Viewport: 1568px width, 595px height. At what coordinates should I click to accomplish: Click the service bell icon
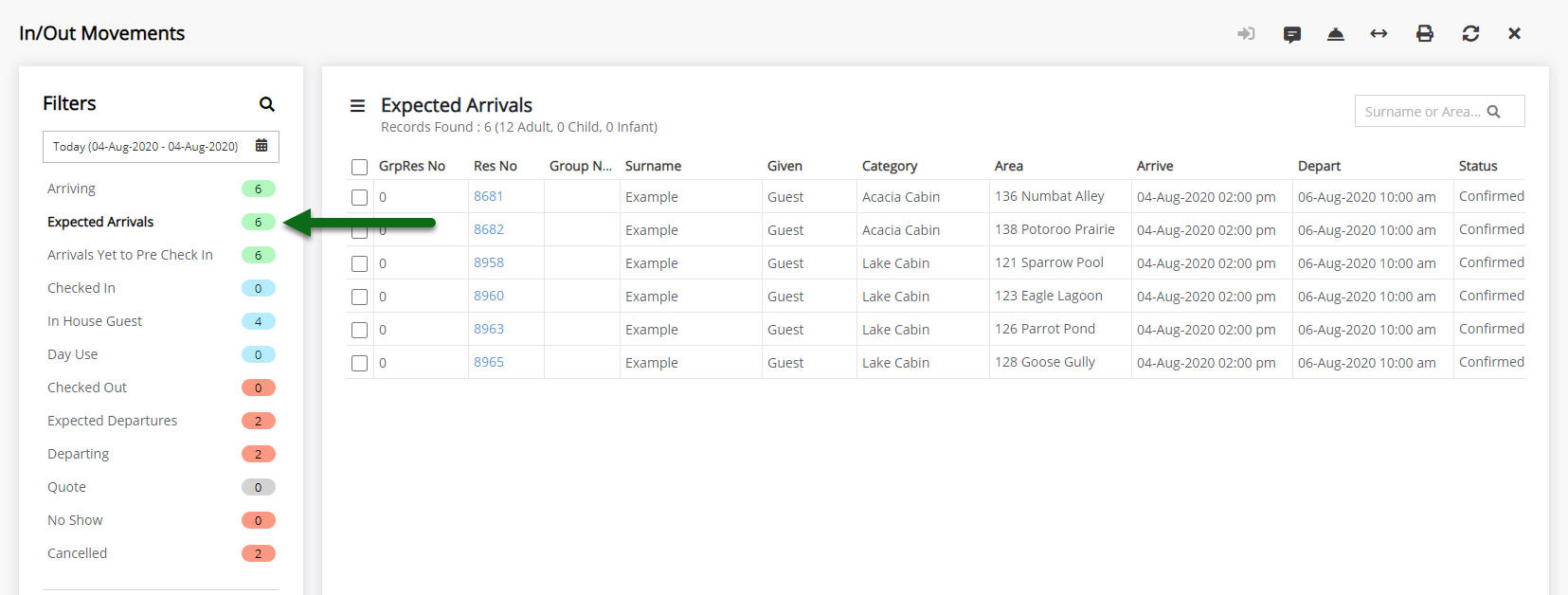pos(1335,34)
